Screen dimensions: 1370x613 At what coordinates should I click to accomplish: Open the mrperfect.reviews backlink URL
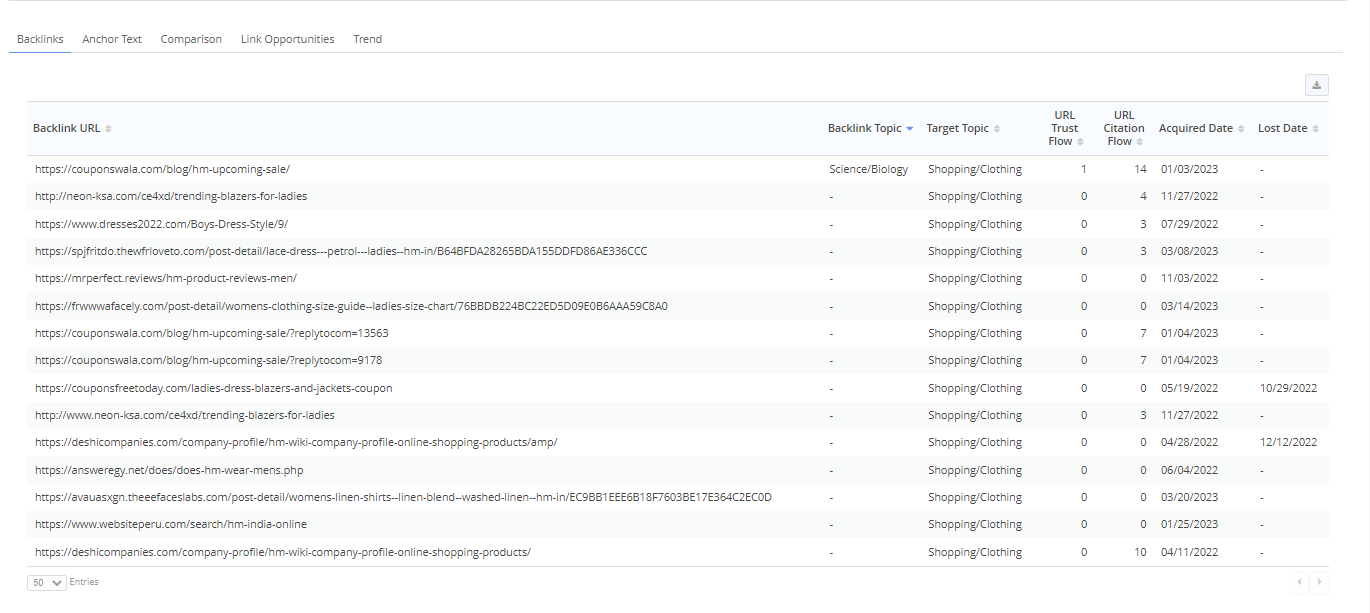[x=166, y=279]
